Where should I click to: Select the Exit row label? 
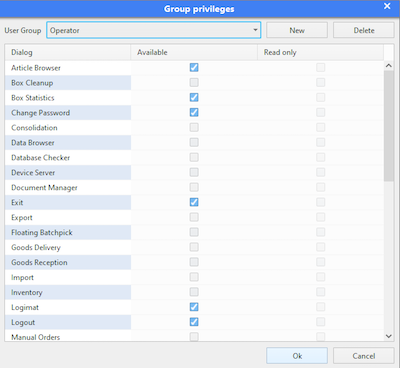click(17, 203)
